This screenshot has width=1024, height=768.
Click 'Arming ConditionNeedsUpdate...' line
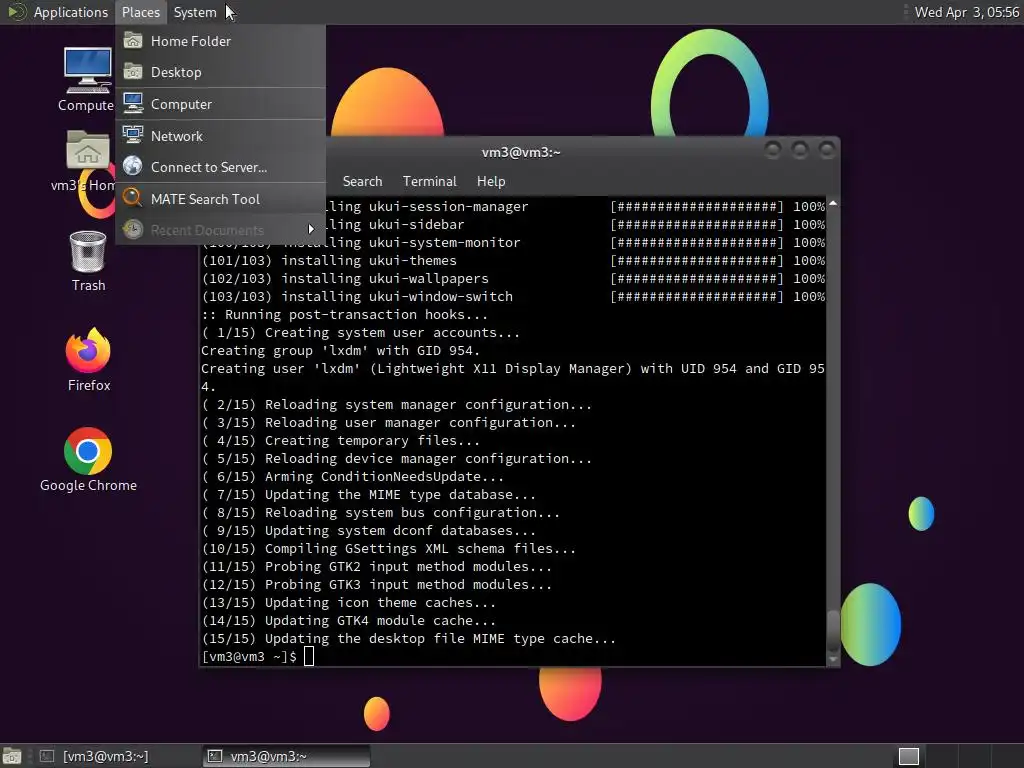352,477
